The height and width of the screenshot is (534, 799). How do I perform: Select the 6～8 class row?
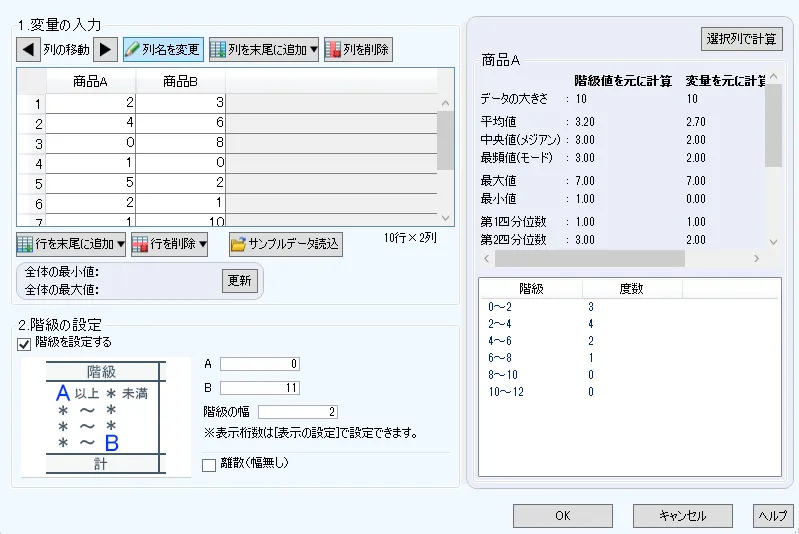(629, 358)
